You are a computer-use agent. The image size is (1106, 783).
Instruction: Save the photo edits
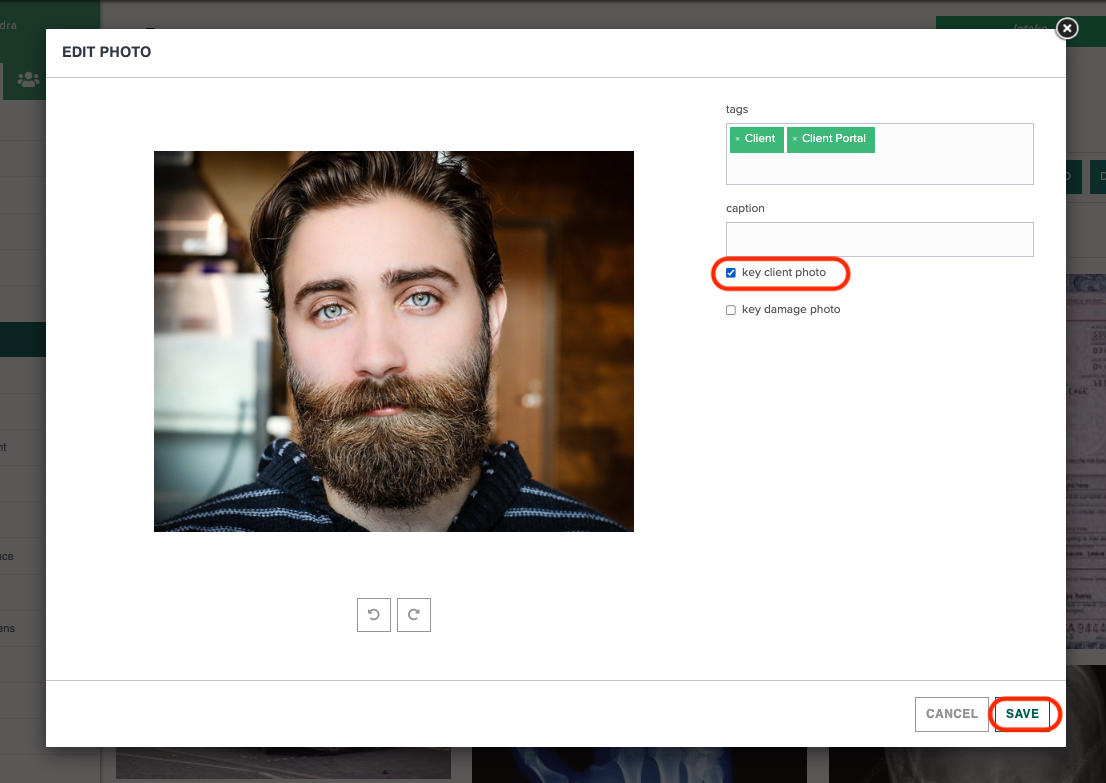pos(1022,714)
